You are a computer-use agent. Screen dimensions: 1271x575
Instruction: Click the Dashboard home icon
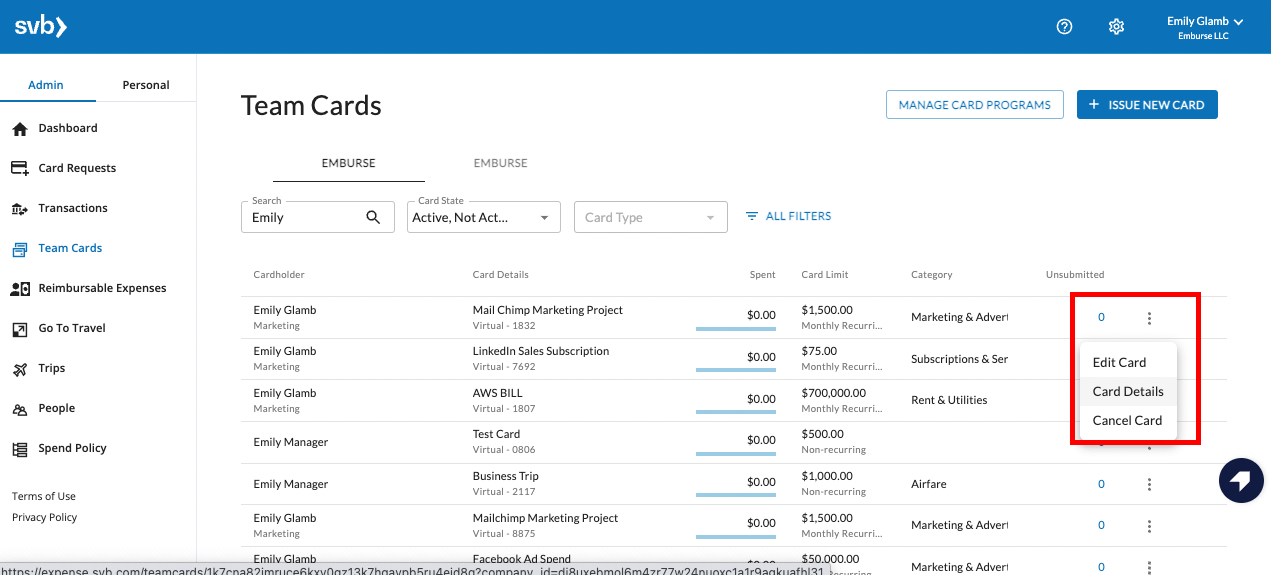[x=20, y=129]
